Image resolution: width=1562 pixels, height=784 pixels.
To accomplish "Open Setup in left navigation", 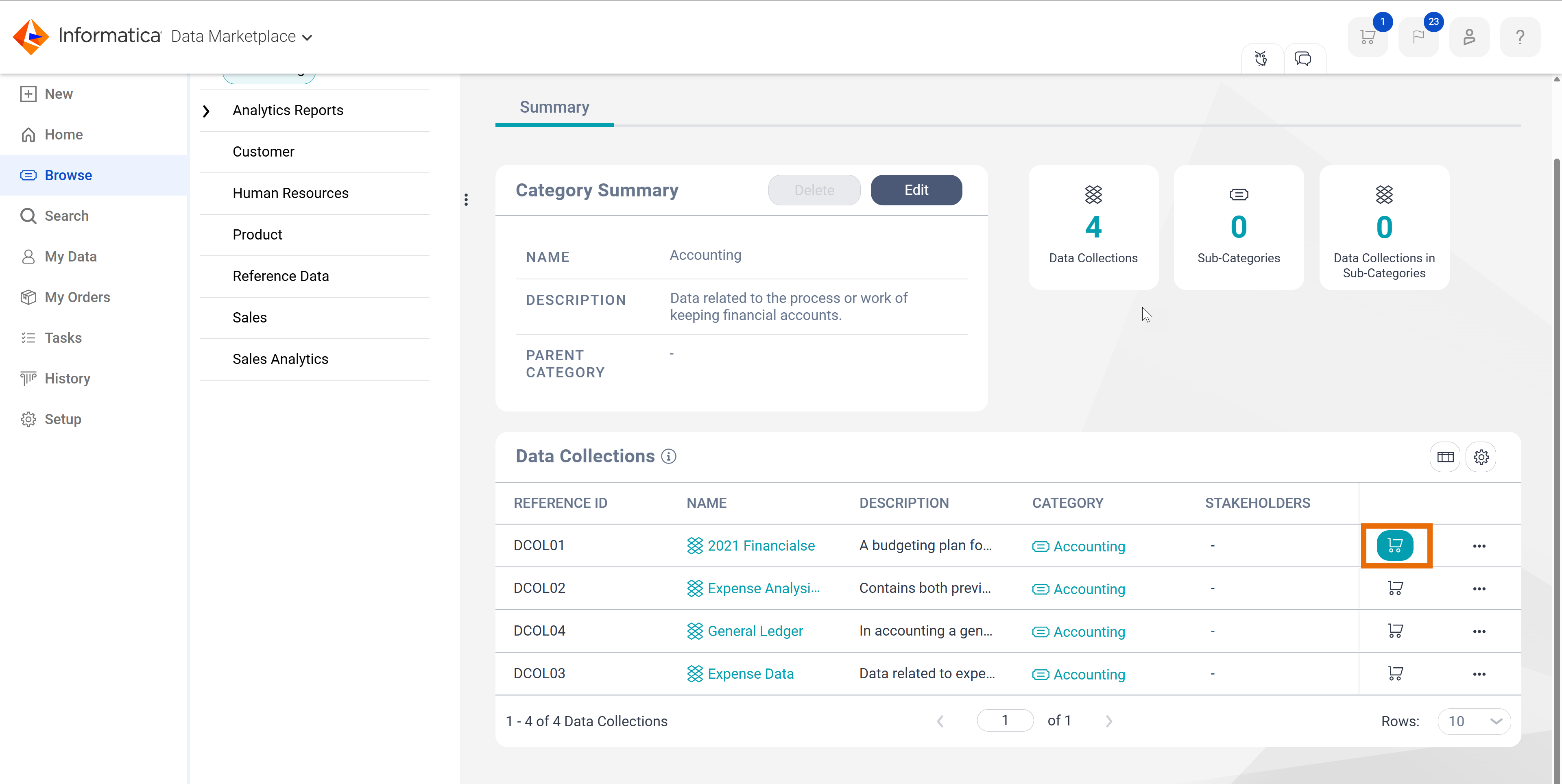I will pos(94,419).
